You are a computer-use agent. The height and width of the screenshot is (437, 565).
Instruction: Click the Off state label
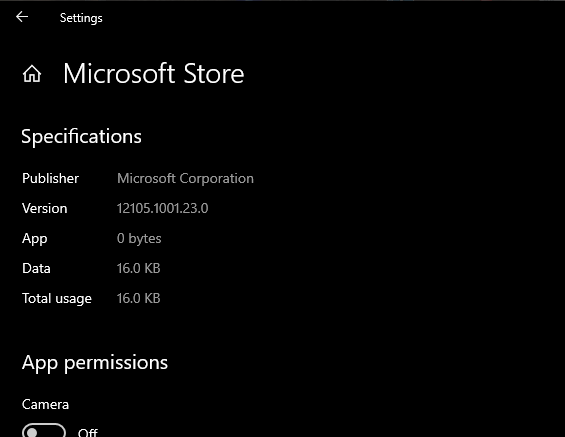coord(88,432)
